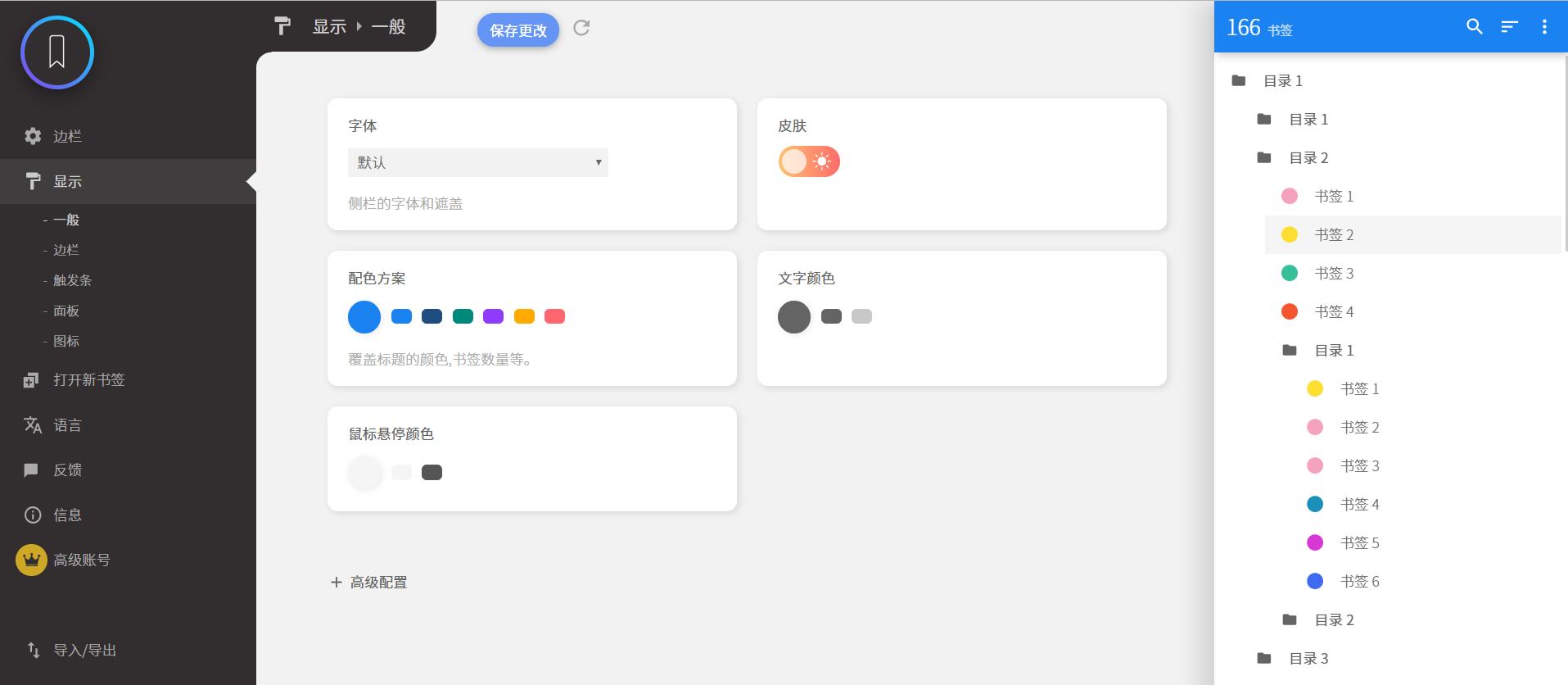Click the sort bookmarks icon

[x=1509, y=26]
